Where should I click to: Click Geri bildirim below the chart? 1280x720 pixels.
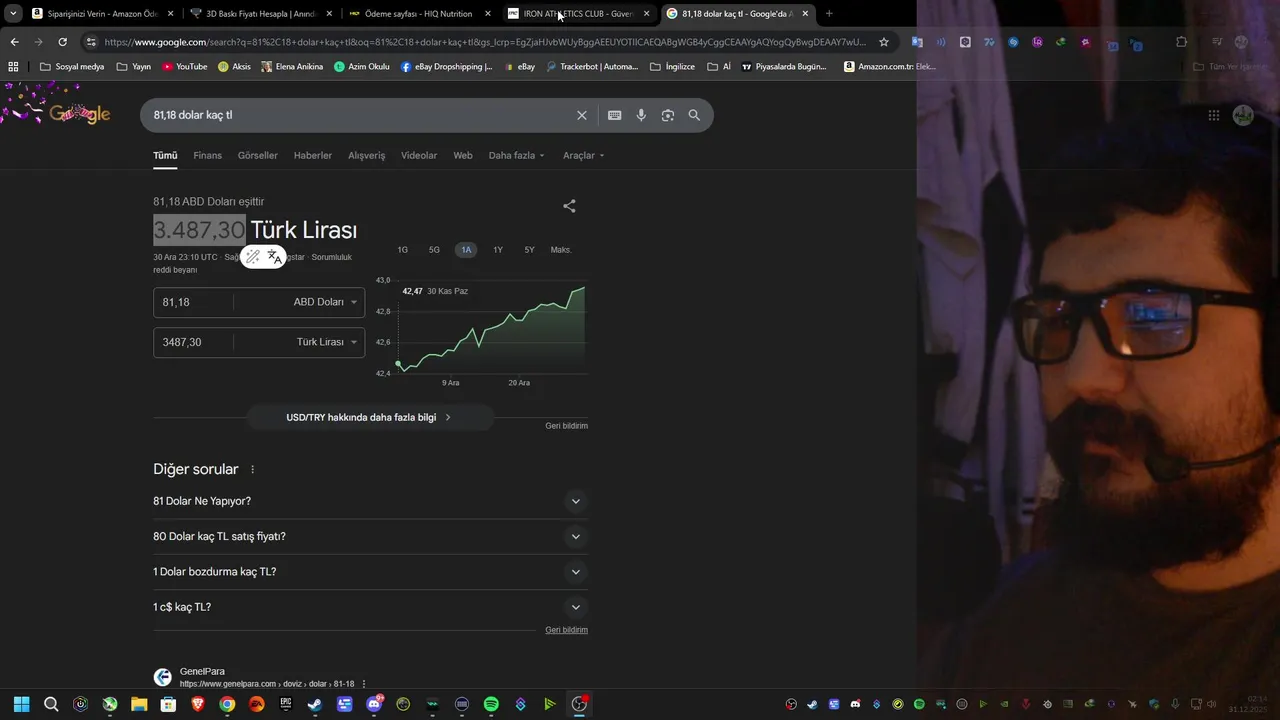[x=566, y=426]
